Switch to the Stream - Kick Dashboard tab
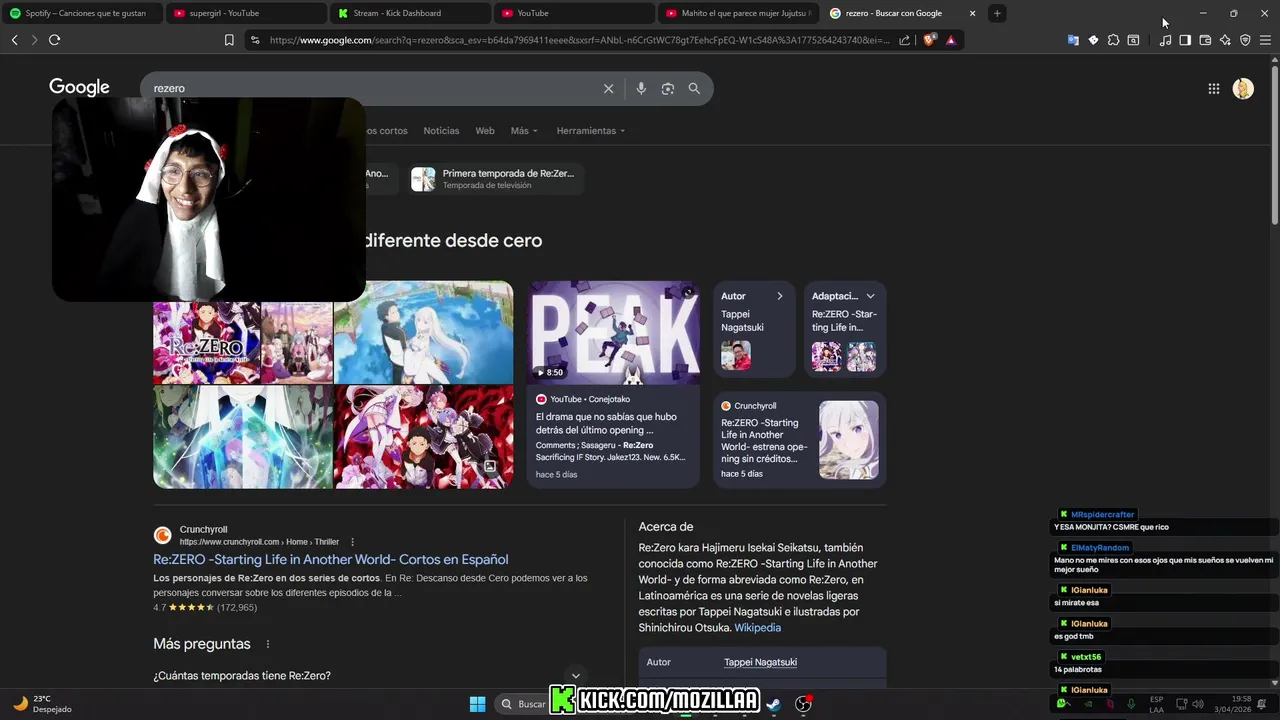 410,13
